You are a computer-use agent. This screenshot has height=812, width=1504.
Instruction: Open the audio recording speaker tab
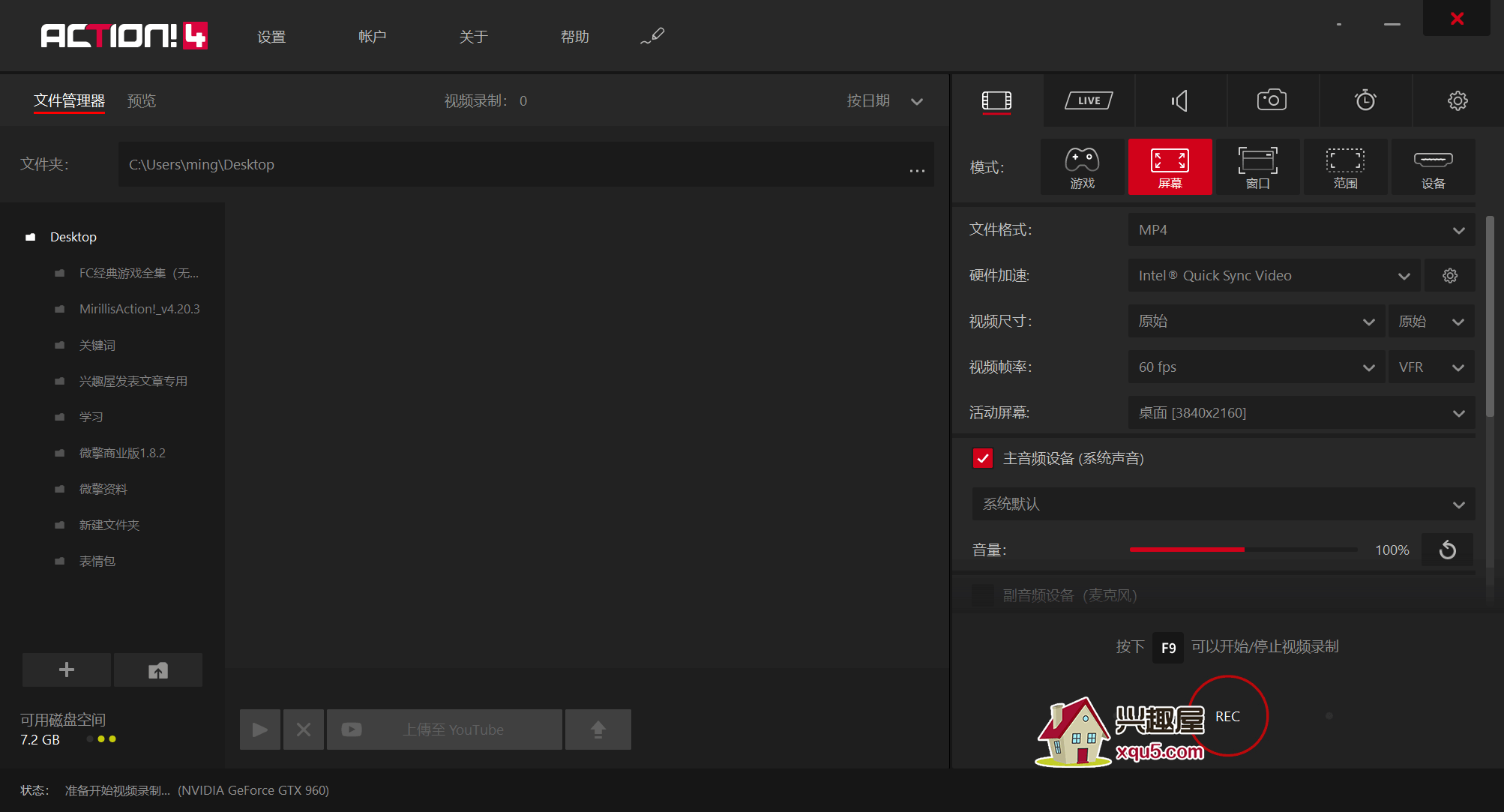(x=1180, y=100)
